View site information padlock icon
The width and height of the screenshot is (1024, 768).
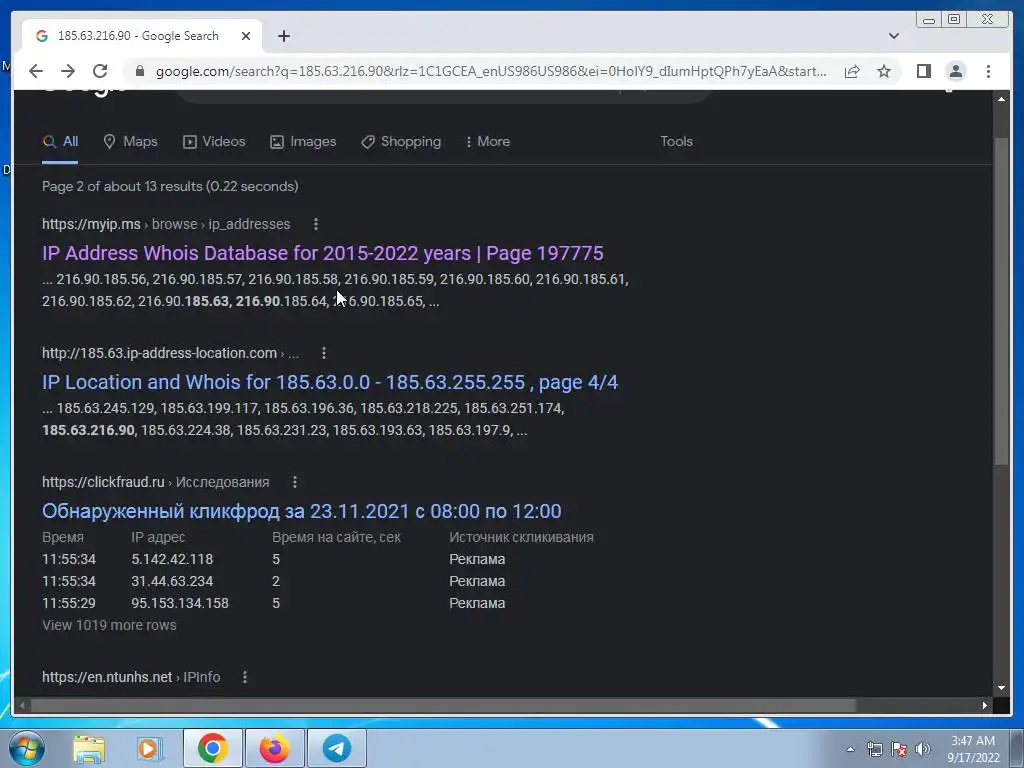(139, 71)
